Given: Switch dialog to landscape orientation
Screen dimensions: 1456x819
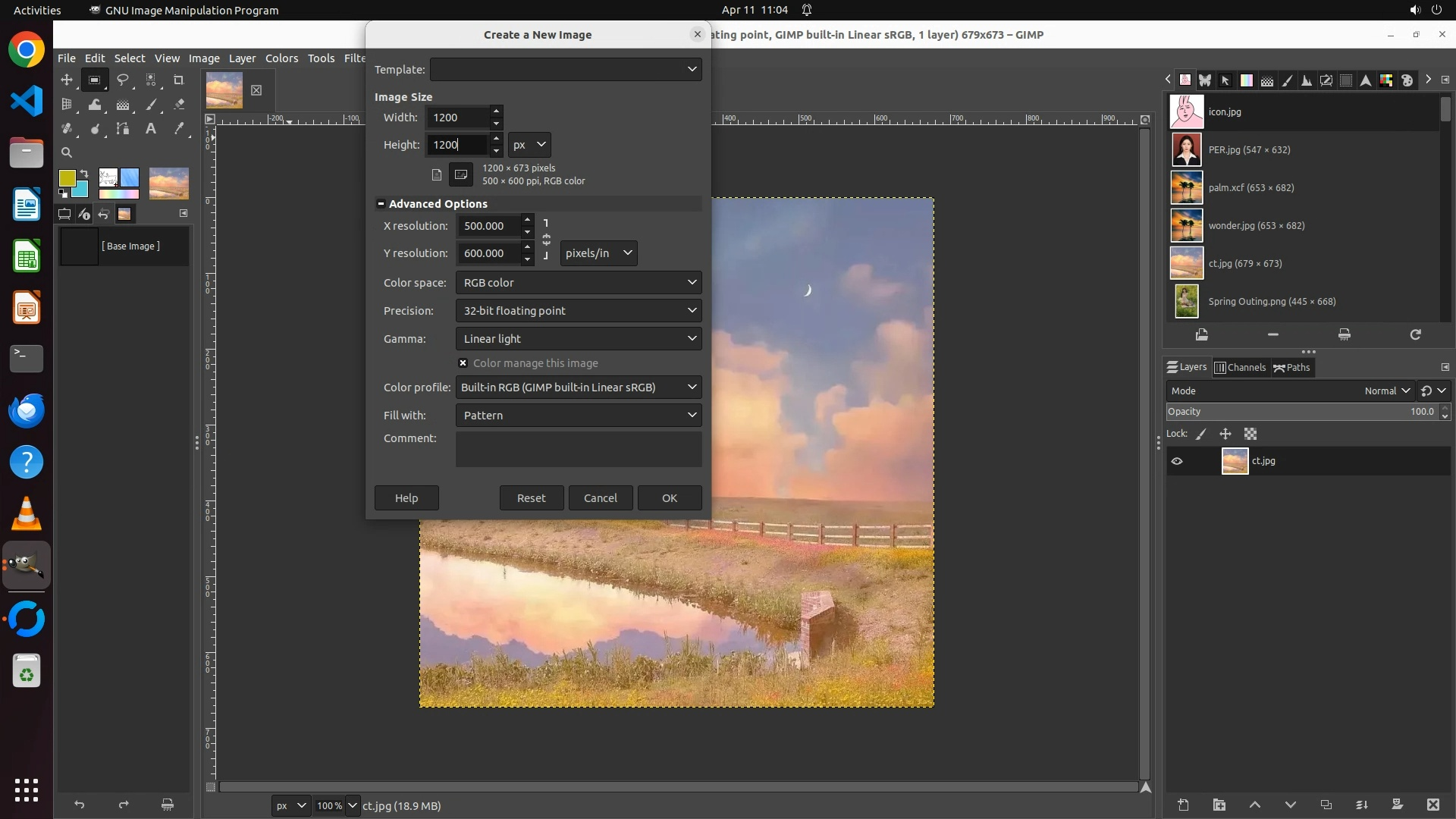Looking at the screenshot, I should tap(460, 174).
